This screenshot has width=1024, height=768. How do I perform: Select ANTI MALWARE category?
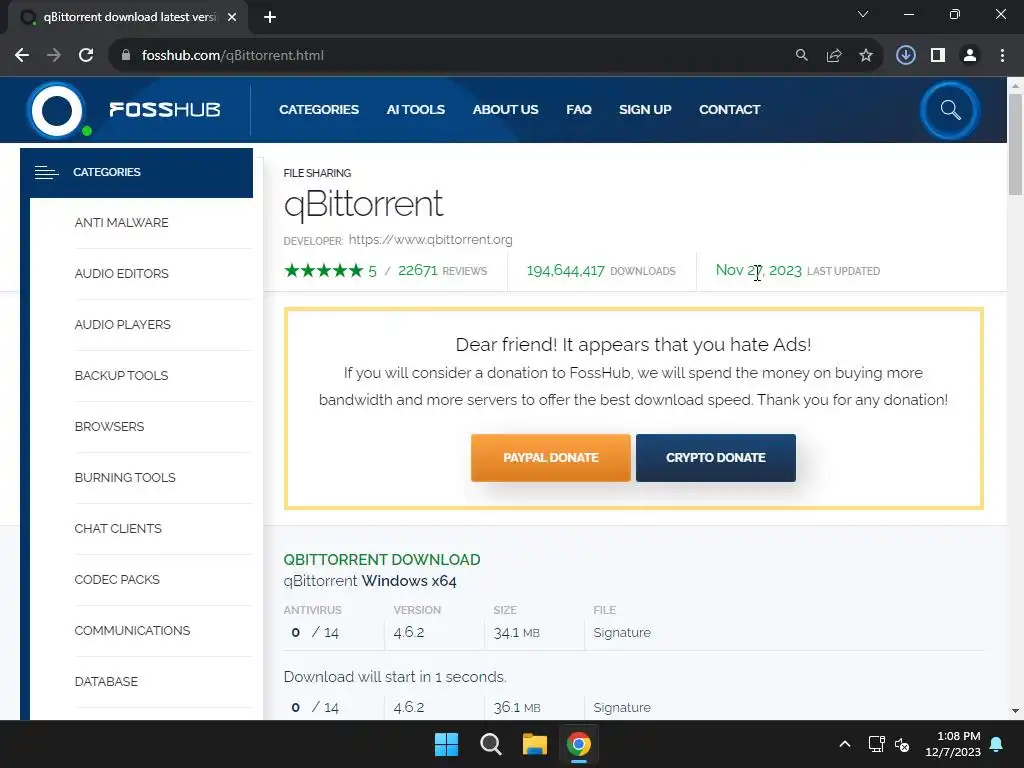click(x=121, y=223)
